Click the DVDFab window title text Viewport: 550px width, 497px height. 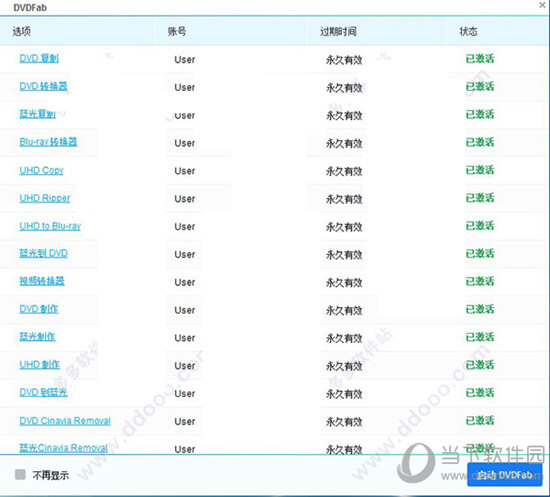30,7
